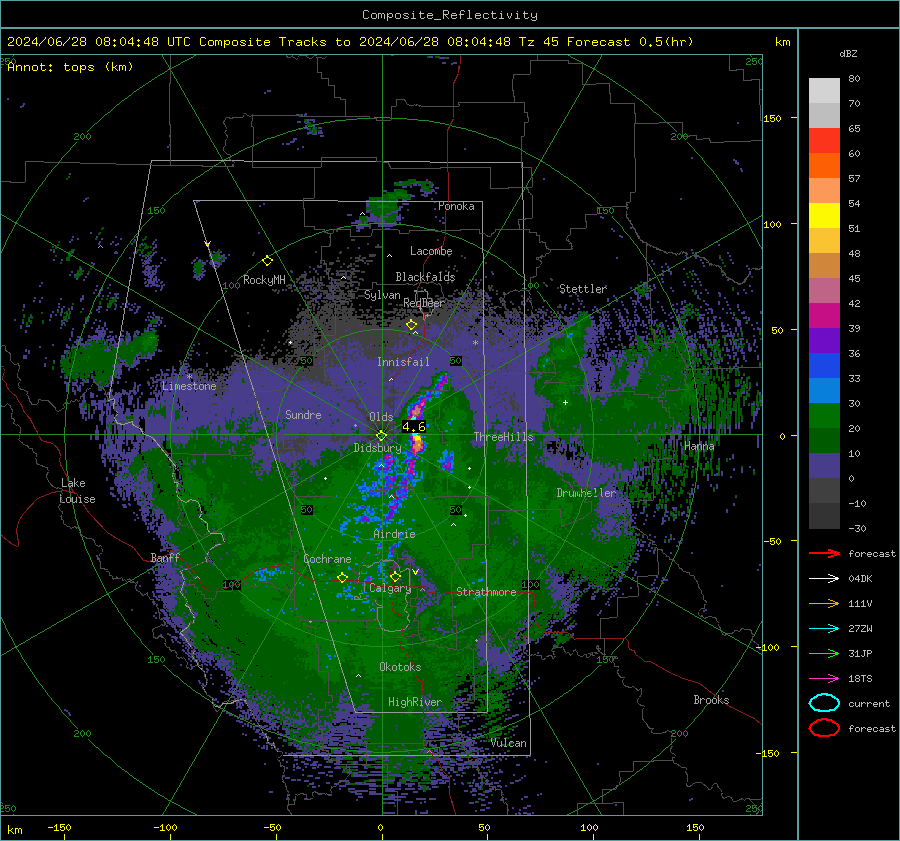Click the green 31JP arrow icon

[x=824, y=653]
